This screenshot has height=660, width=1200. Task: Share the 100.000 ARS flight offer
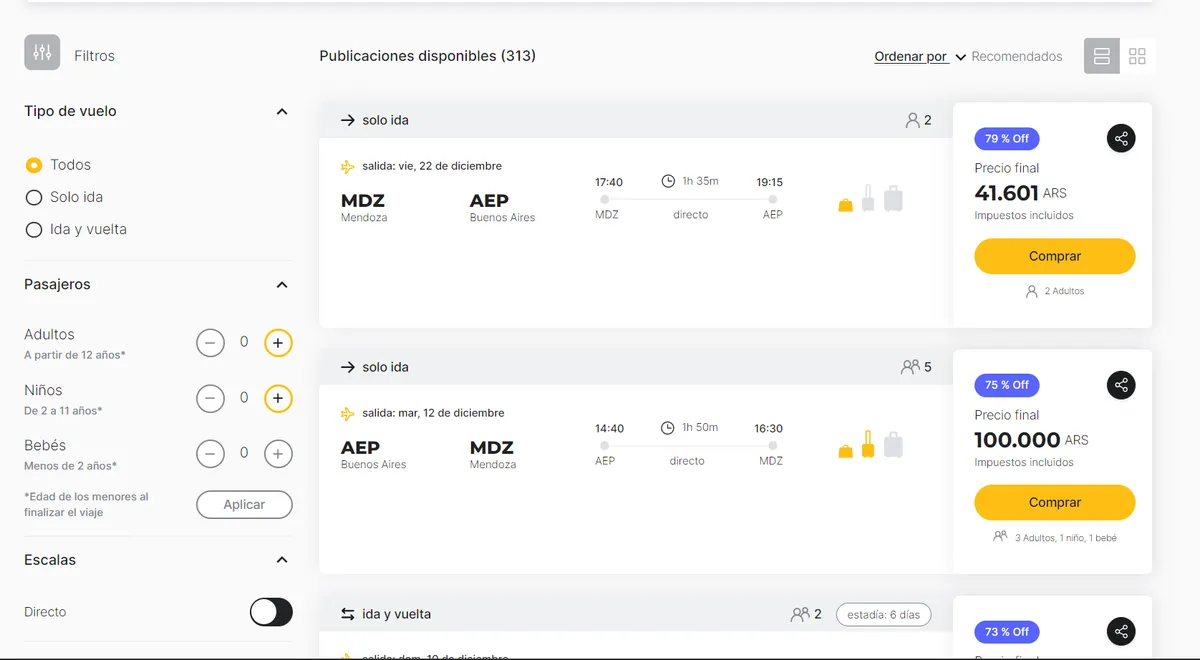(x=1121, y=385)
